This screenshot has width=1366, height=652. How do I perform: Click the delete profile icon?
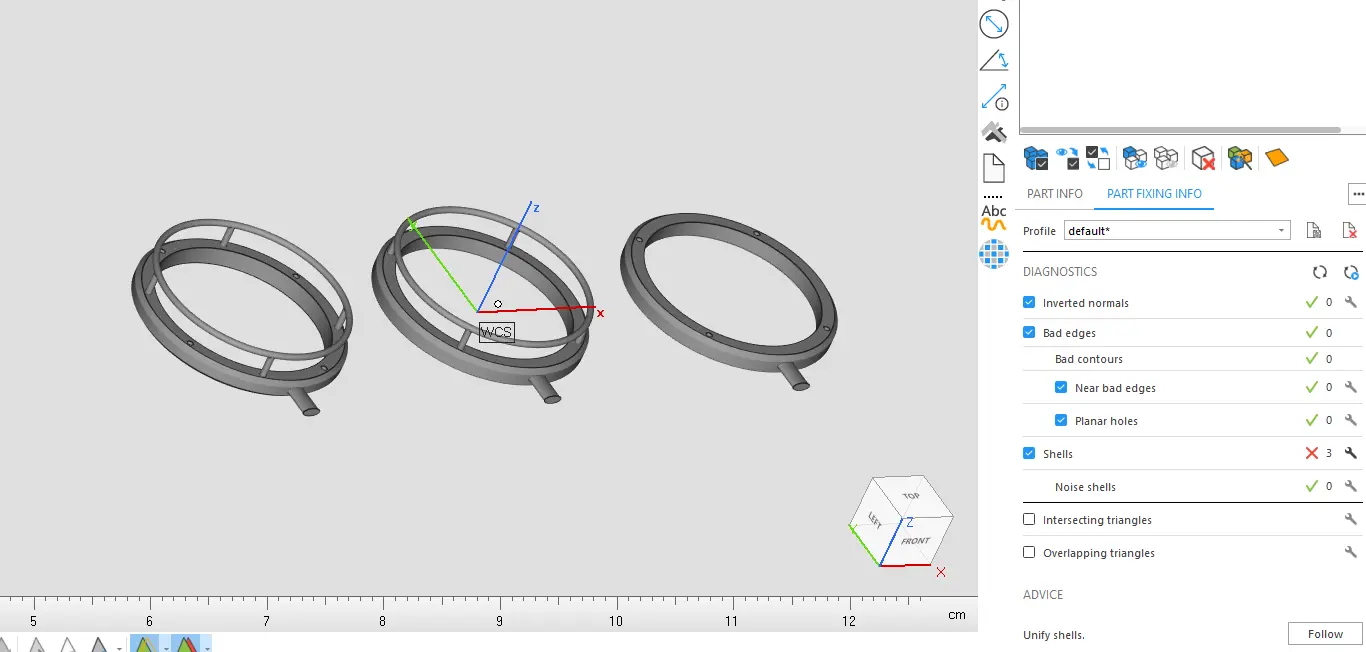1349,231
